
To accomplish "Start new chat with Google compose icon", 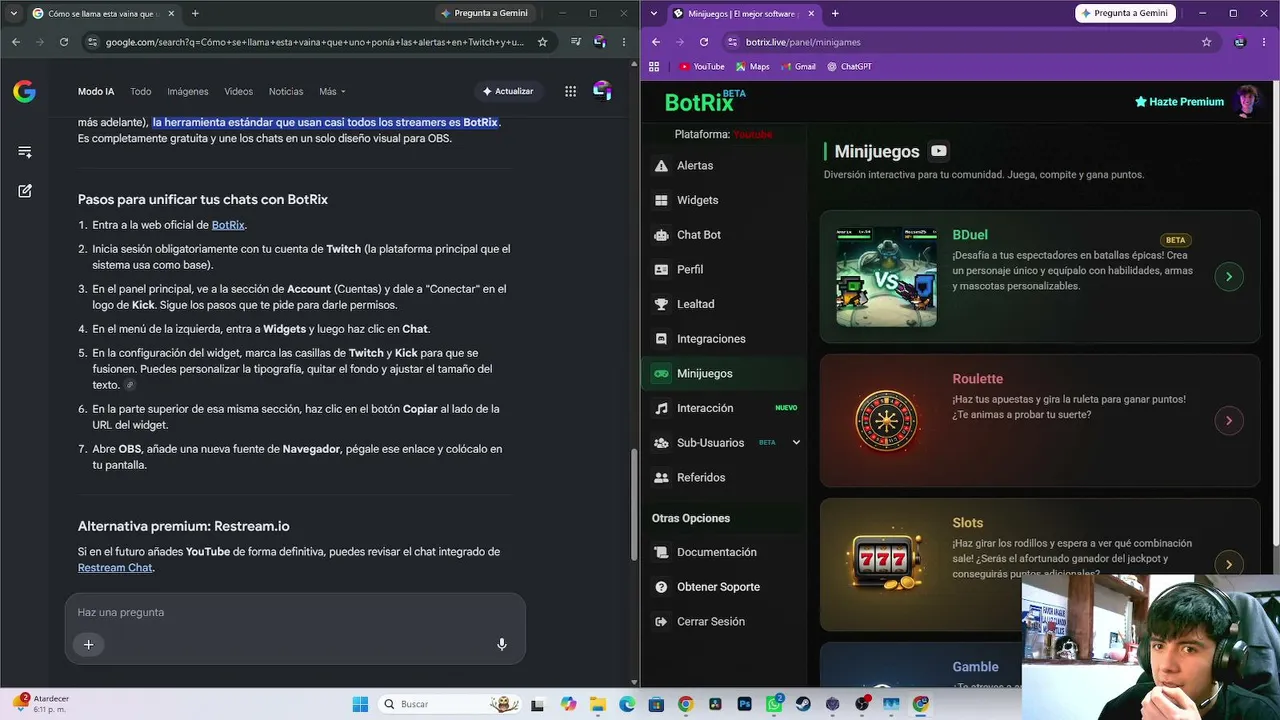I will pos(25,191).
